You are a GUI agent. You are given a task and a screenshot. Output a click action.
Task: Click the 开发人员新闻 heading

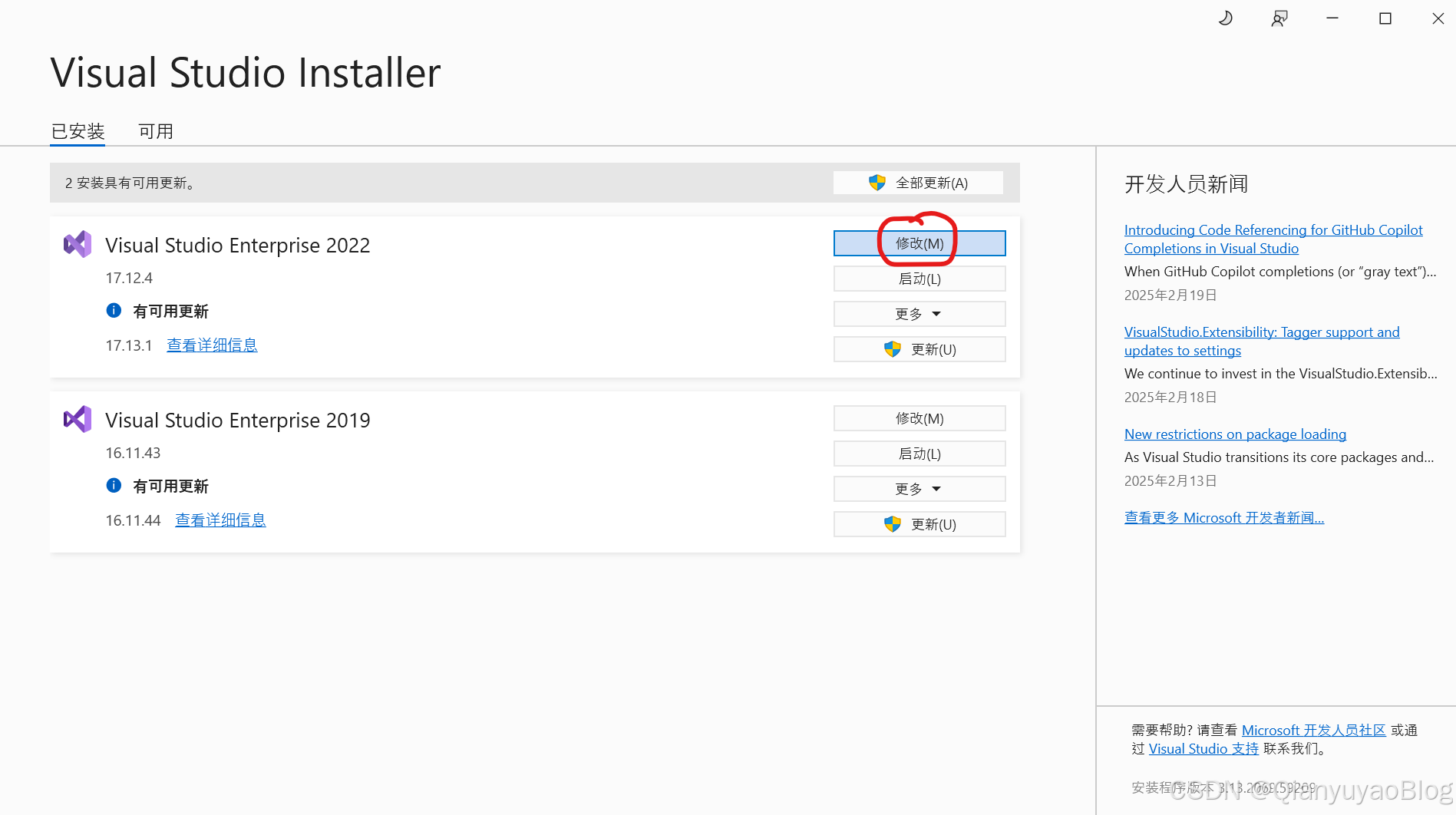click(x=1186, y=184)
